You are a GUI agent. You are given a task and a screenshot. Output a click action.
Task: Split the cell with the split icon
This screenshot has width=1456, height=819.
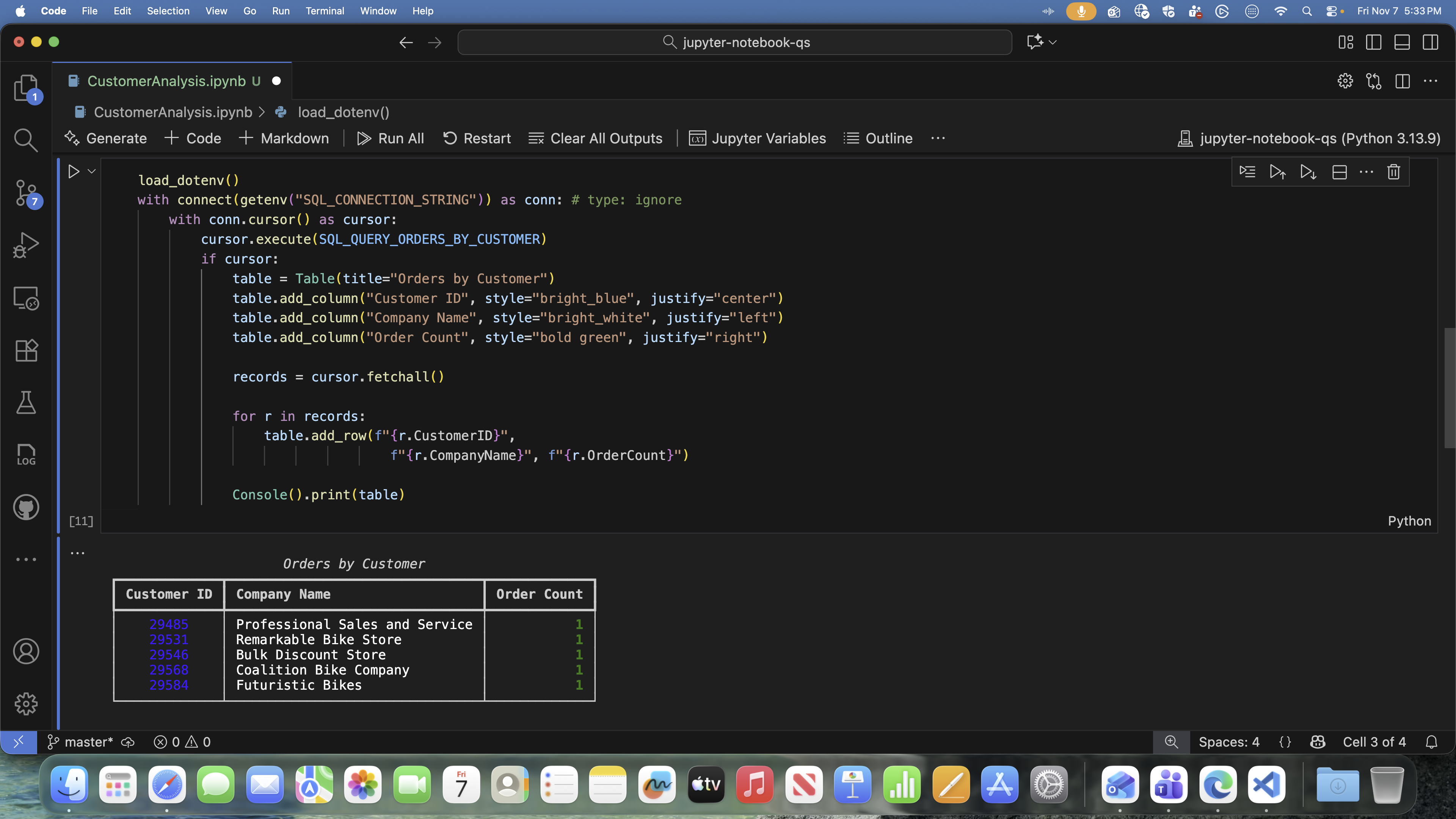click(1340, 172)
